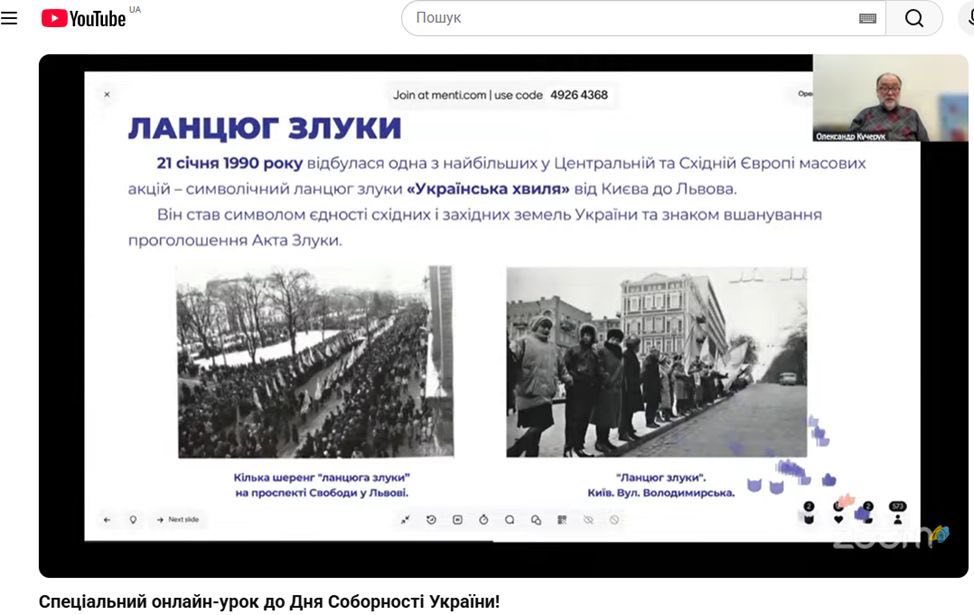Open the YouTube hamburger guide menu
The image size is (974, 615).
9,18
